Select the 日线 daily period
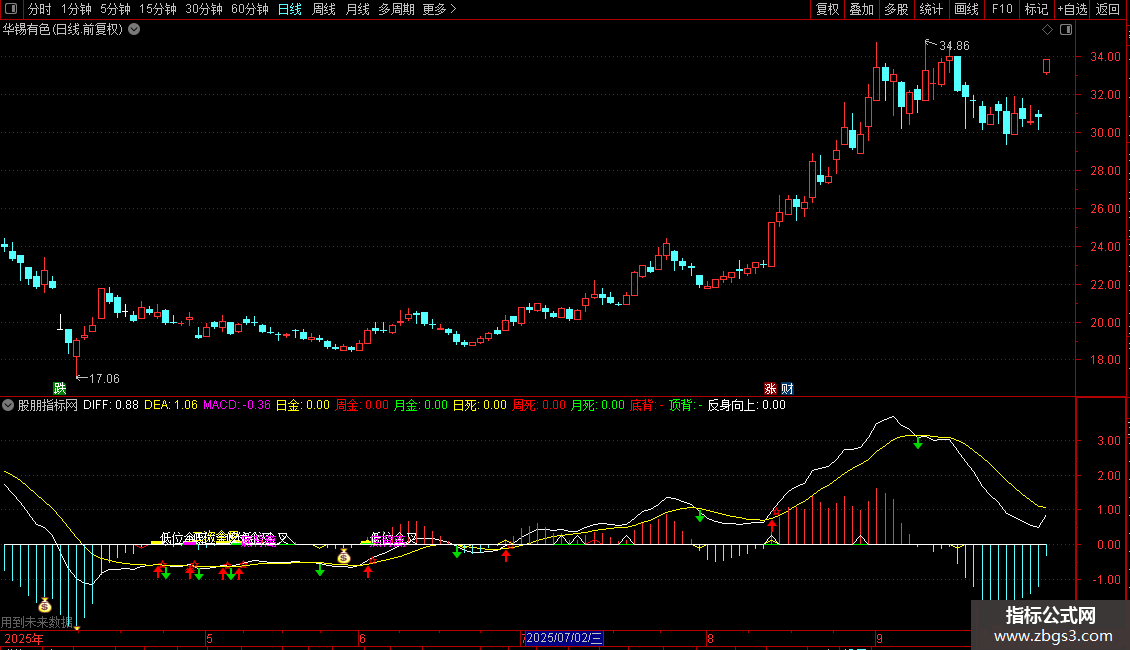Image resolution: width=1130 pixels, height=650 pixels. [290, 9]
